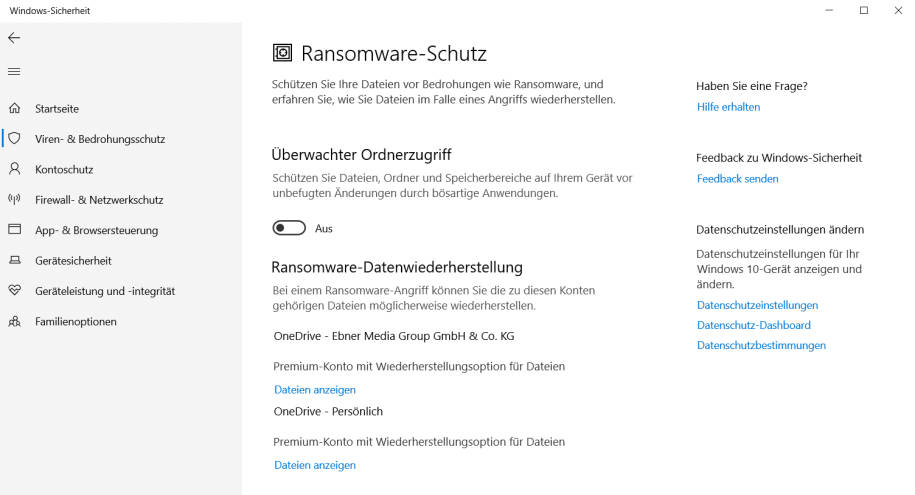Image resolution: width=915 pixels, height=495 pixels.
Task: Click the Geräteleistung heart icon
Action: pos(15,290)
